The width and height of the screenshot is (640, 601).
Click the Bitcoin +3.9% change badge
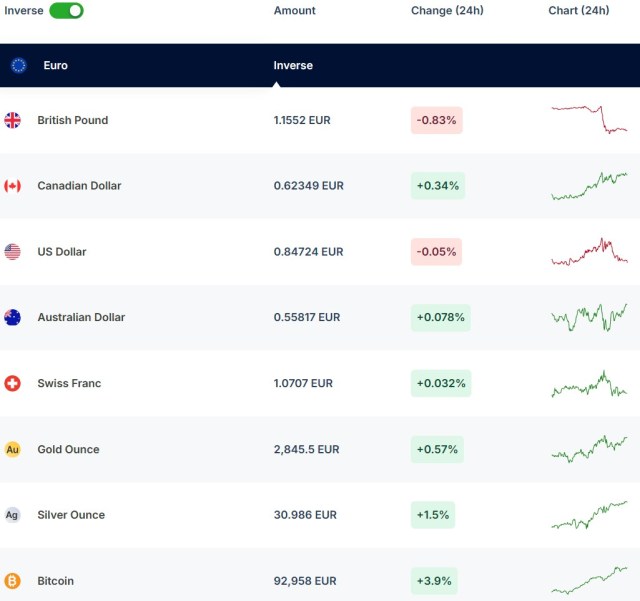[x=435, y=581]
